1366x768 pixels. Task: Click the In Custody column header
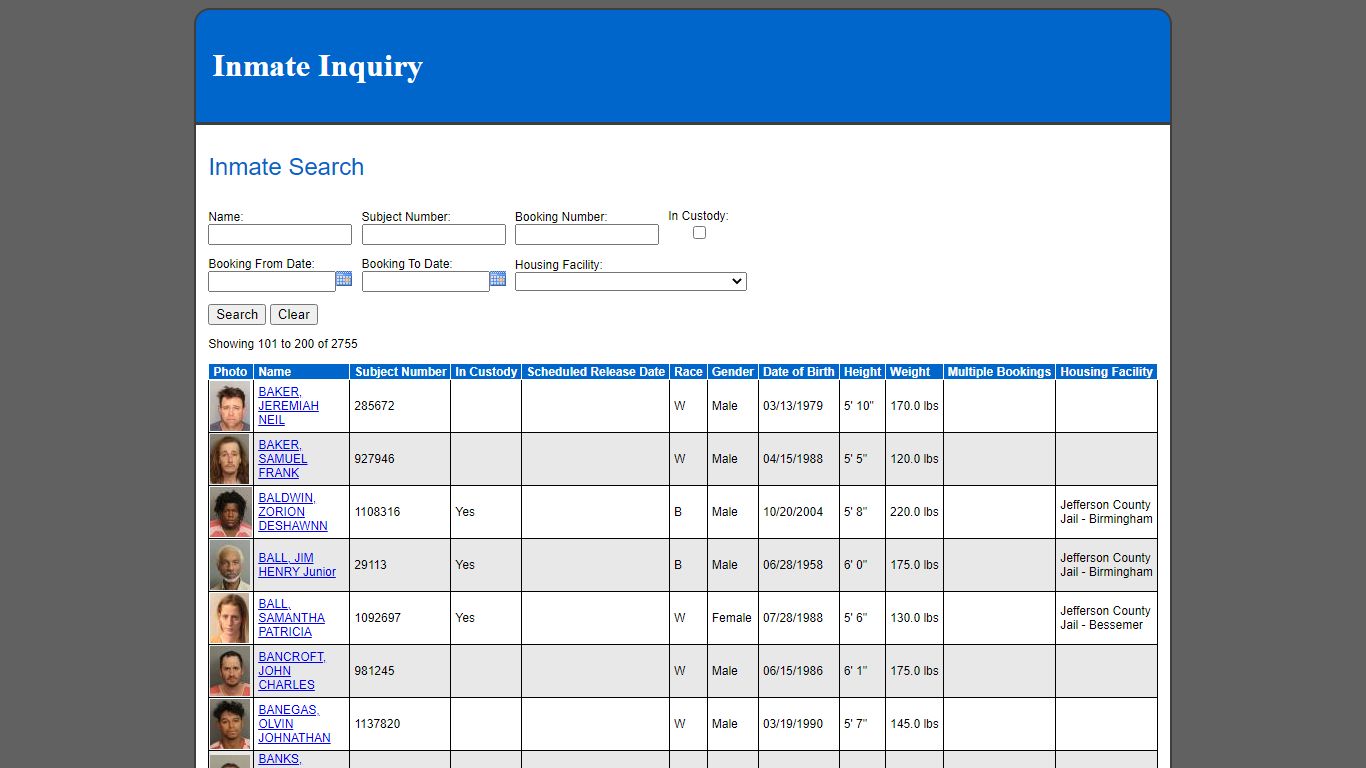pyautogui.click(x=486, y=372)
